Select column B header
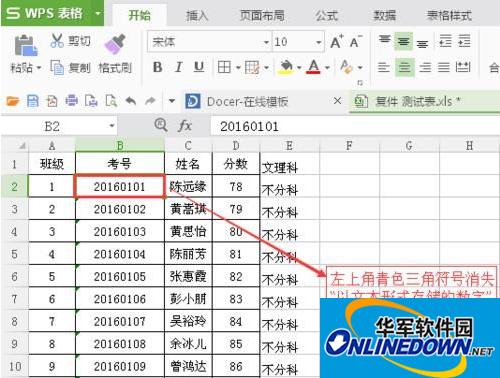 point(120,145)
